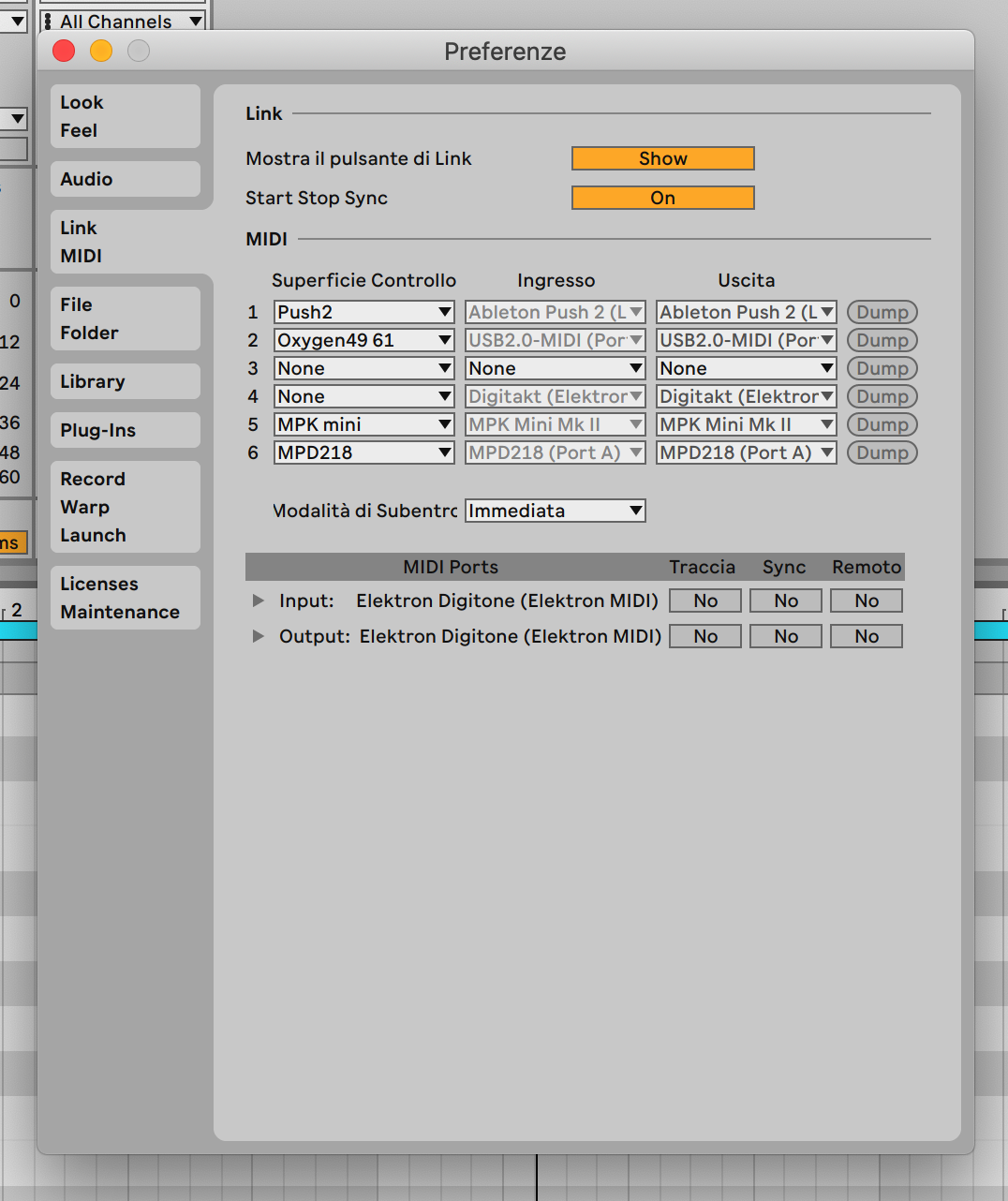Image resolution: width=1008 pixels, height=1201 pixels.
Task: Click Dump for the Push2 row
Action: 882,312
